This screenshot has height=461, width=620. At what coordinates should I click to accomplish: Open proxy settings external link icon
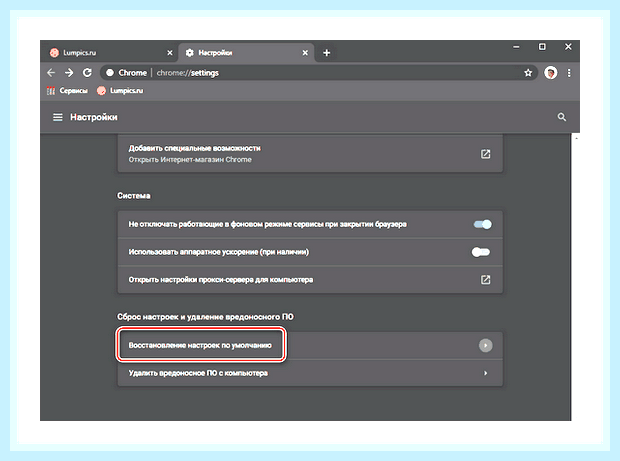[x=486, y=280]
